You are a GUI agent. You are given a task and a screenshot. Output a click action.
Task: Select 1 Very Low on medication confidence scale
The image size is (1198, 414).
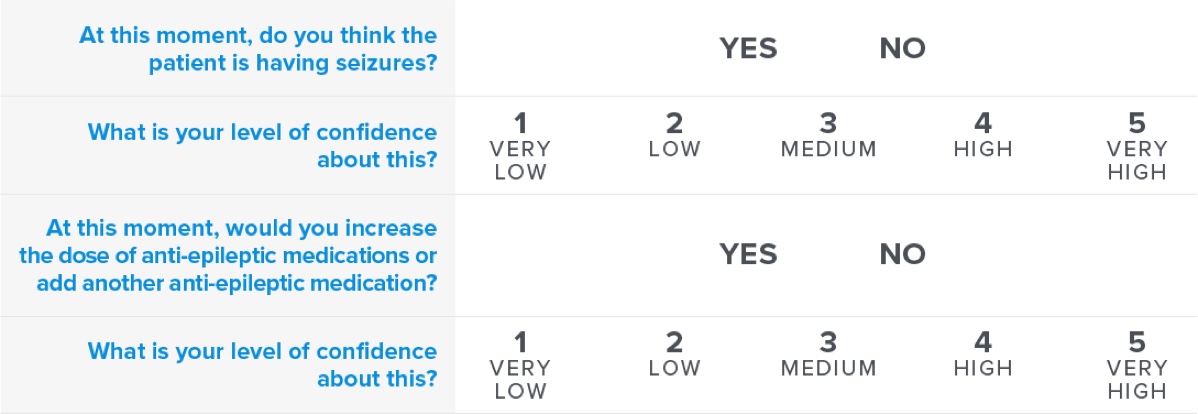pyautogui.click(x=520, y=365)
